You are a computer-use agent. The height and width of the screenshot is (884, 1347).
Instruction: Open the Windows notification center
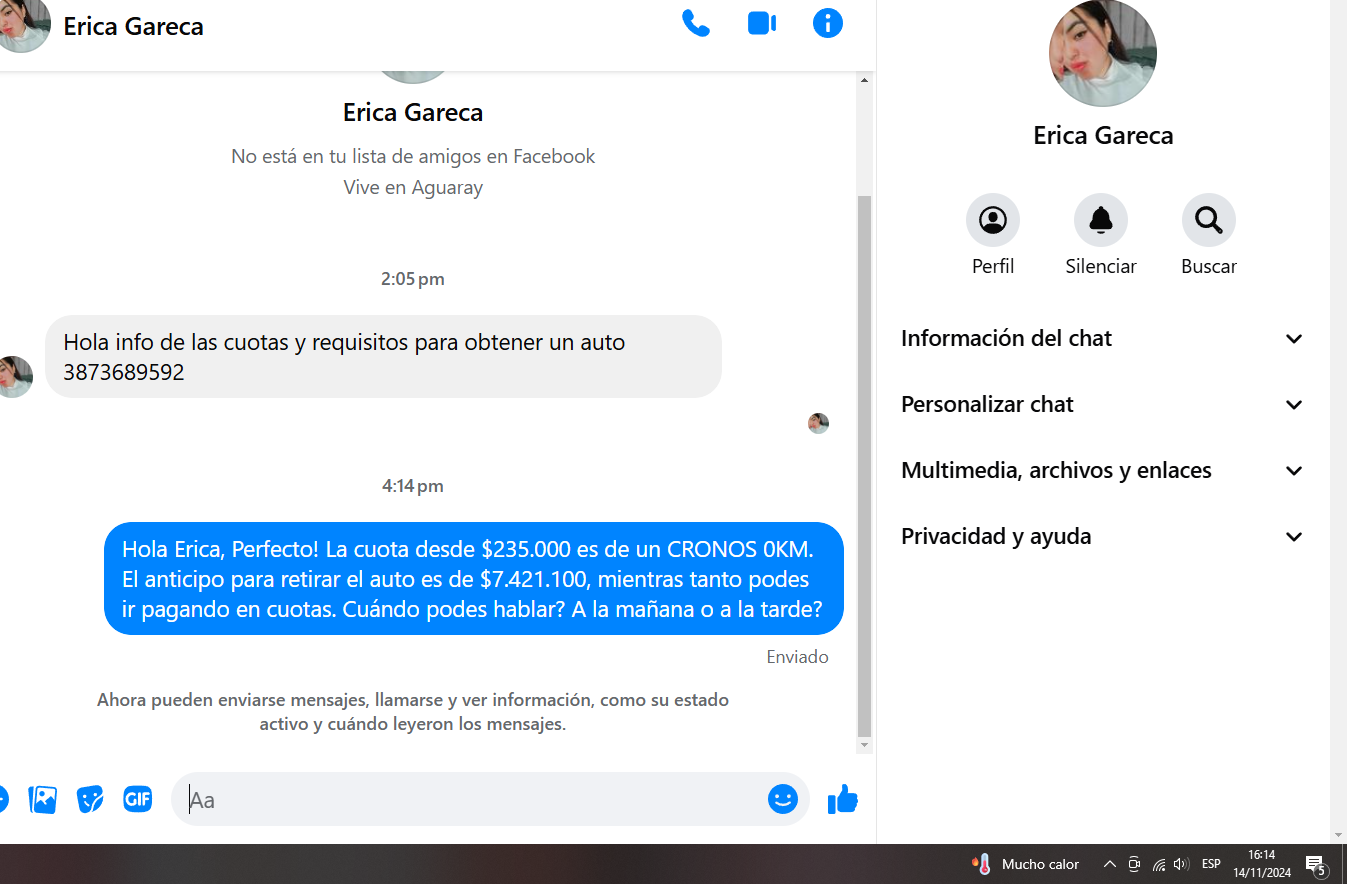[1316, 865]
